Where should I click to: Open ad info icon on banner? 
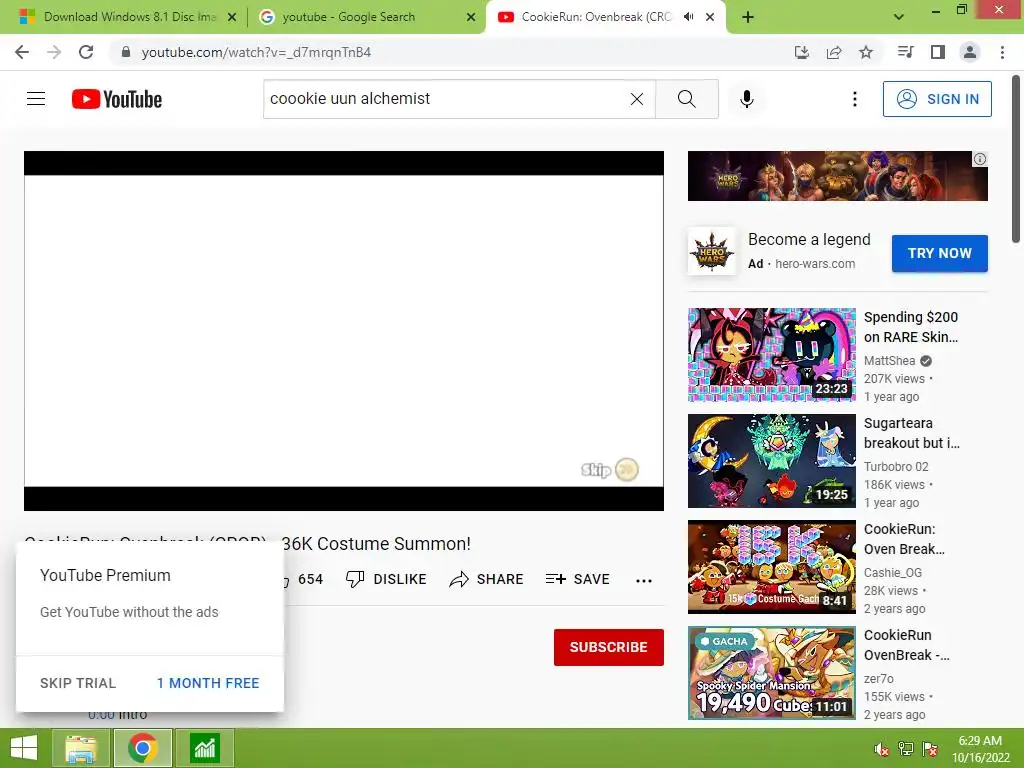(x=980, y=159)
